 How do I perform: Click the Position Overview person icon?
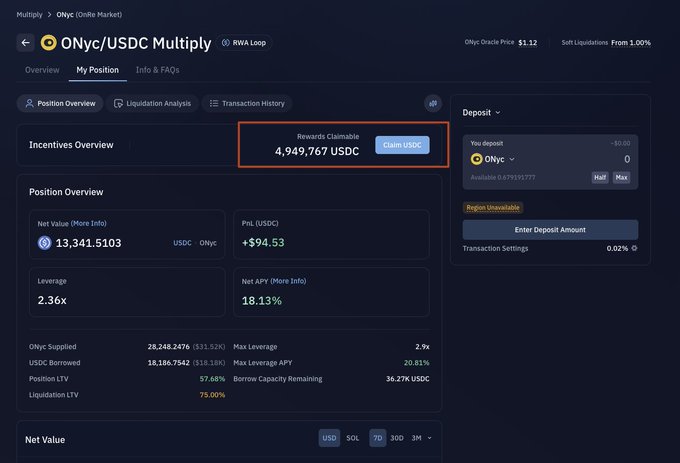[x=29, y=103]
